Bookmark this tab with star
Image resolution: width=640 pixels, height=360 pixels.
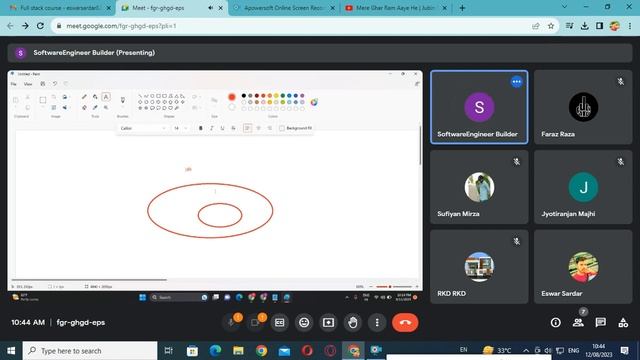click(551, 26)
